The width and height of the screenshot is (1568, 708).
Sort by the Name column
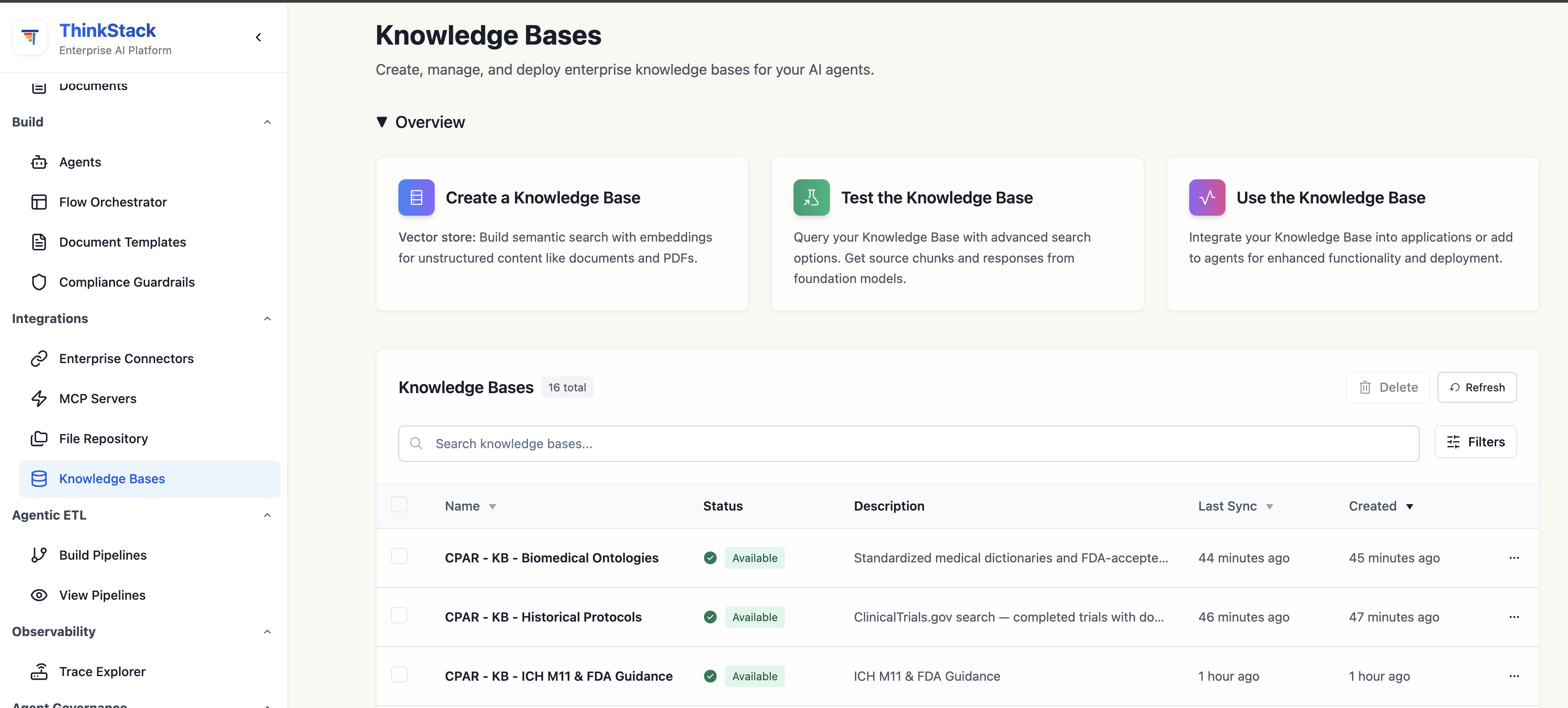click(470, 506)
